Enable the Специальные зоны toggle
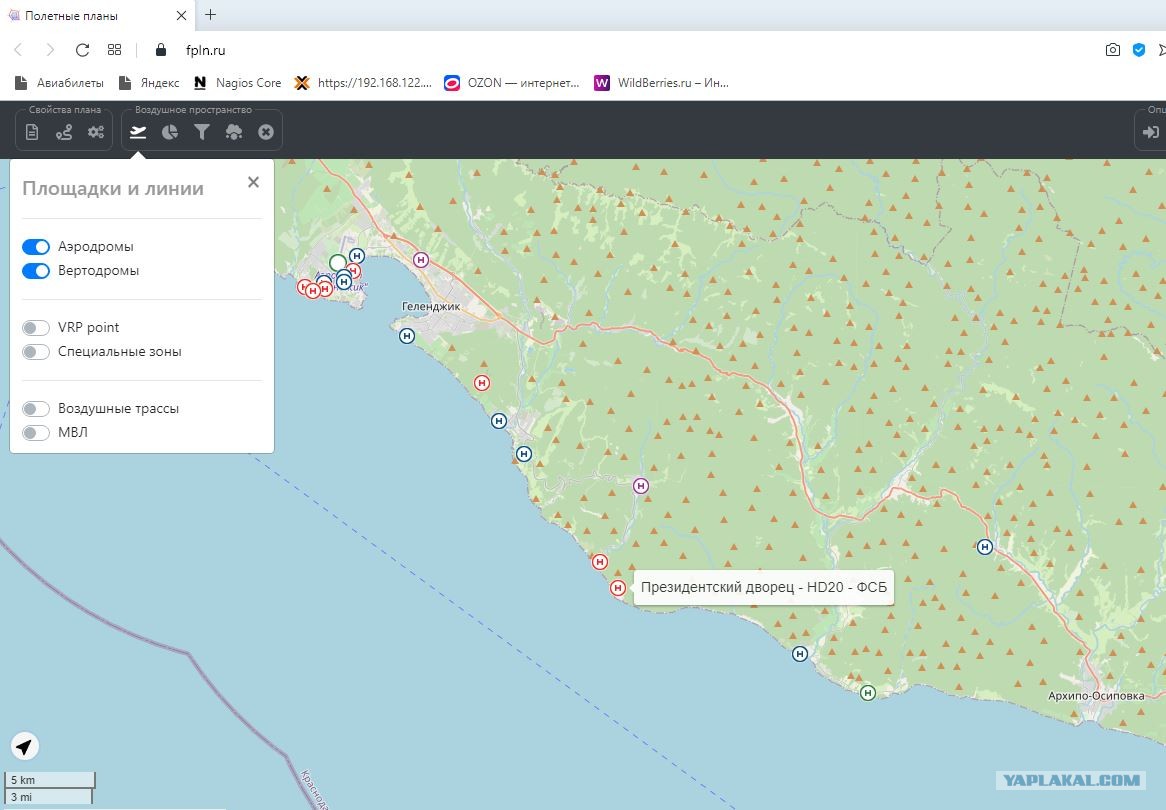The height and width of the screenshot is (810, 1166). click(36, 352)
